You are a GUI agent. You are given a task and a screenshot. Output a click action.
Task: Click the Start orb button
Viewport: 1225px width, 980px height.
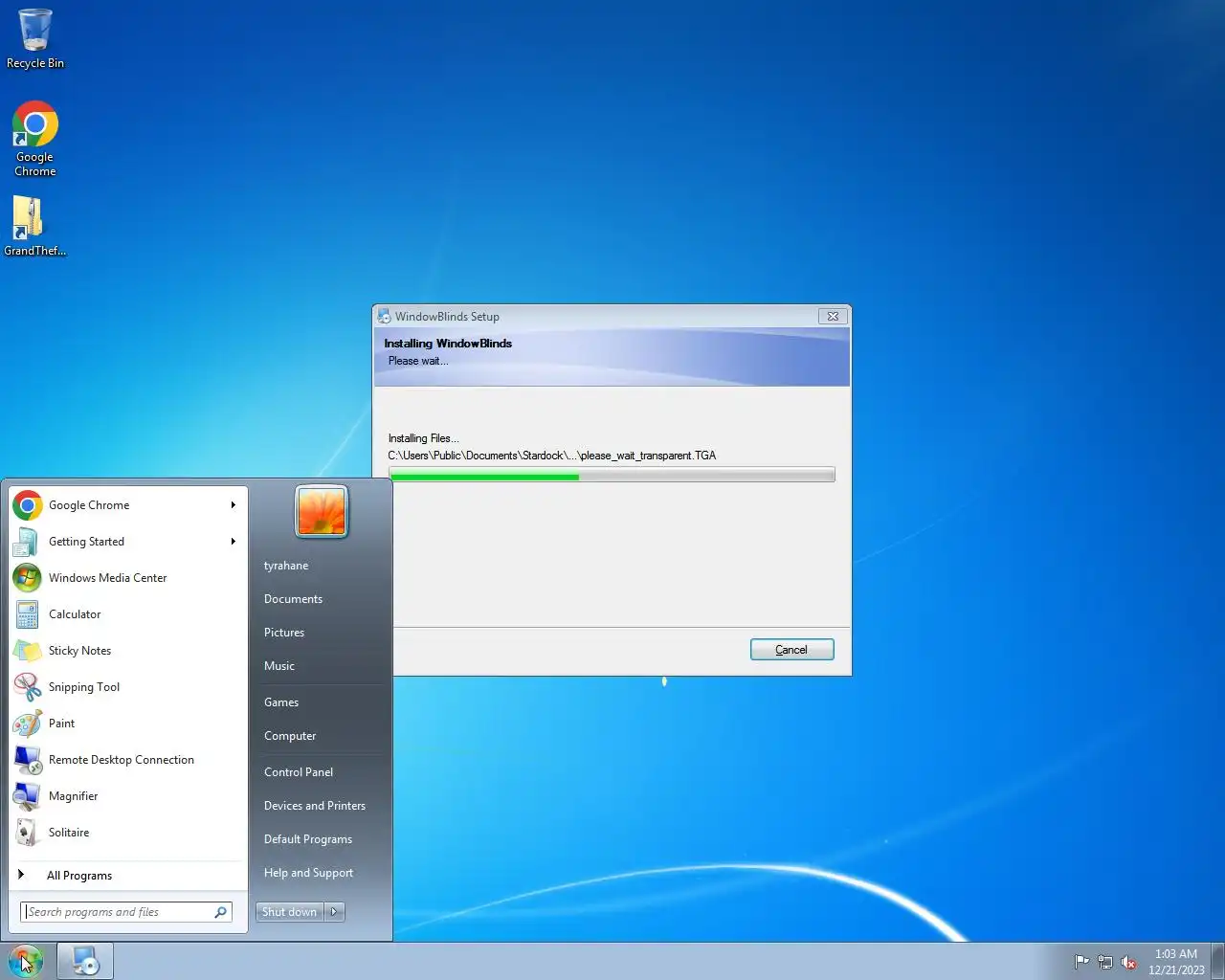point(26,961)
